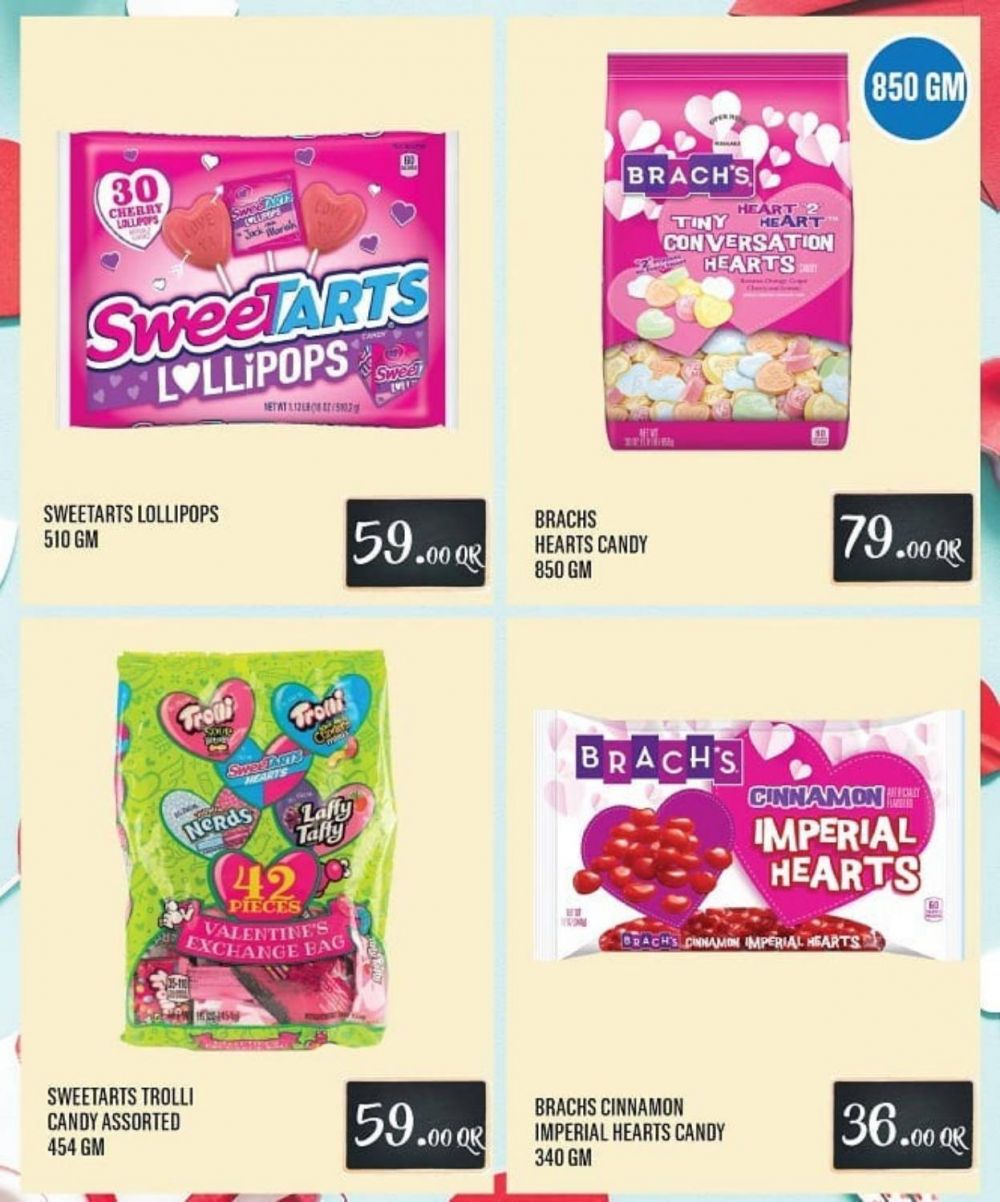The width and height of the screenshot is (1000, 1202).
Task: Select the 59.00 QR Trolli price tag
Action: coord(416,1125)
